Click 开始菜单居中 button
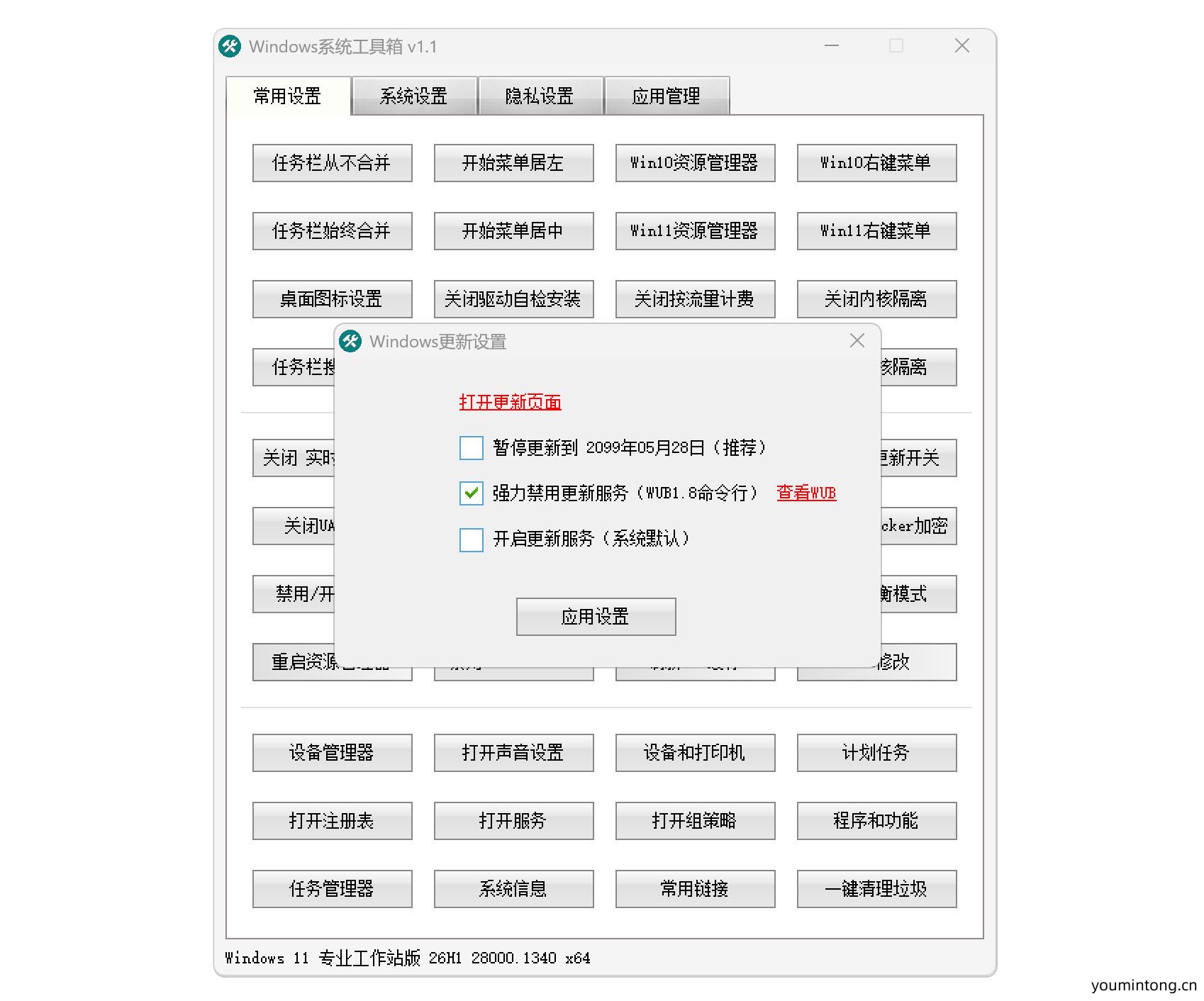The height and width of the screenshot is (1001, 1204). pyautogui.click(x=513, y=231)
